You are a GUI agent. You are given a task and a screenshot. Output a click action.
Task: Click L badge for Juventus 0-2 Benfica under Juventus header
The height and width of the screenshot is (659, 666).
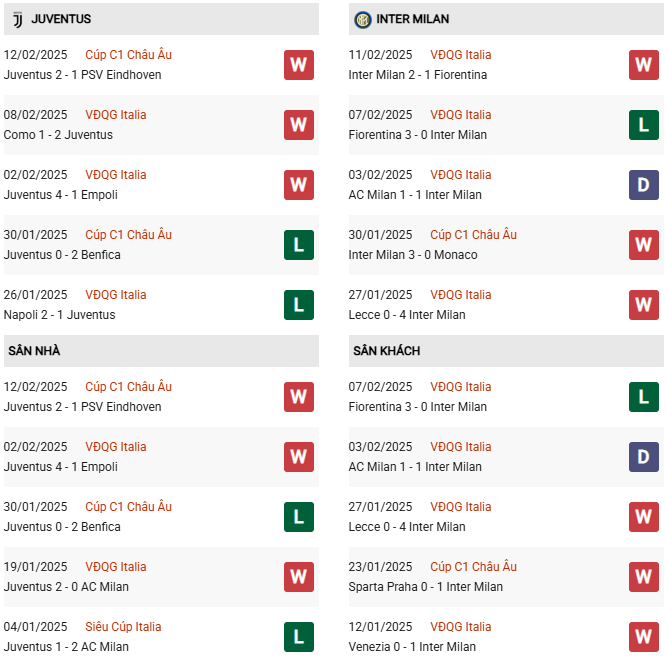pyautogui.click(x=298, y=245)
